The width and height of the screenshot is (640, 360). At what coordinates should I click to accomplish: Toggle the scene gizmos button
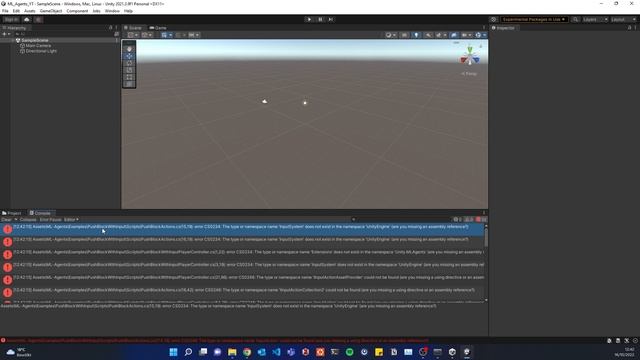(478, 35)
